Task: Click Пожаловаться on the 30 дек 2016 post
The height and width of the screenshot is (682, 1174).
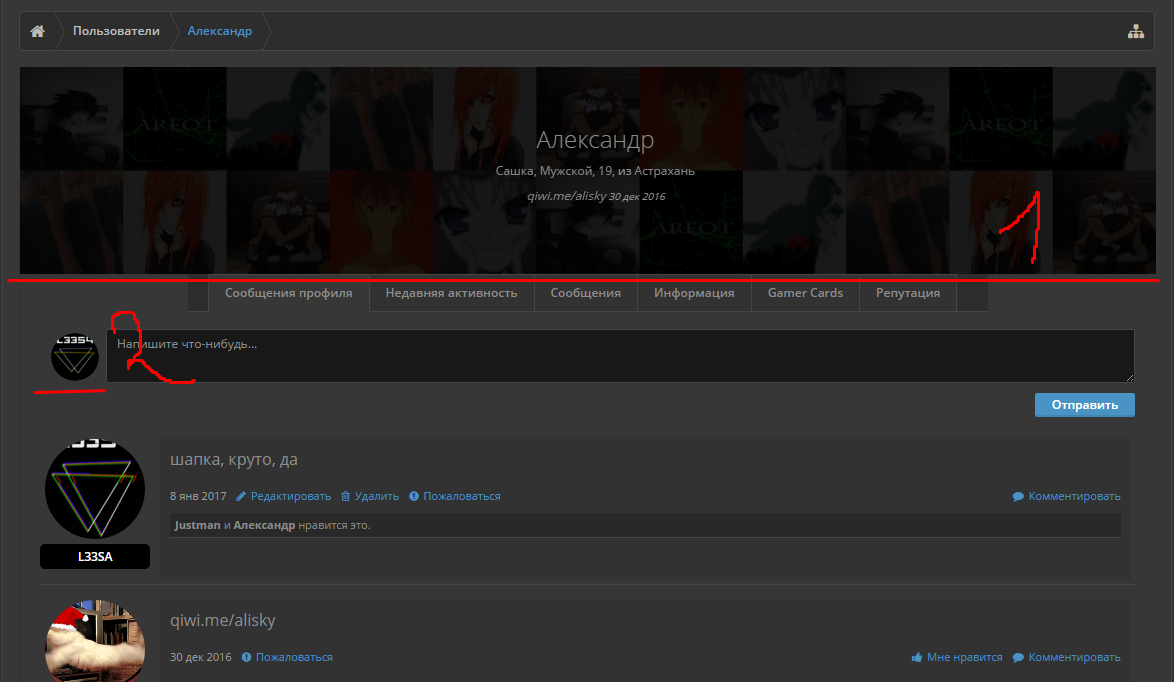Action: tap(294, 657)
